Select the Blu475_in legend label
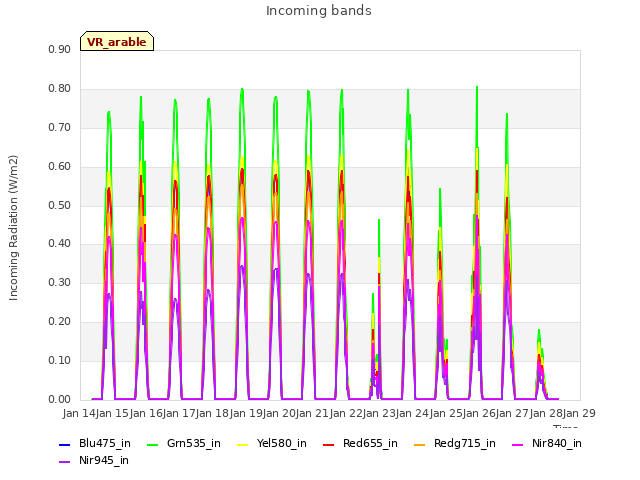Image resolution: width=640 pixels, height=480 pixels. [x=105, y=444]
